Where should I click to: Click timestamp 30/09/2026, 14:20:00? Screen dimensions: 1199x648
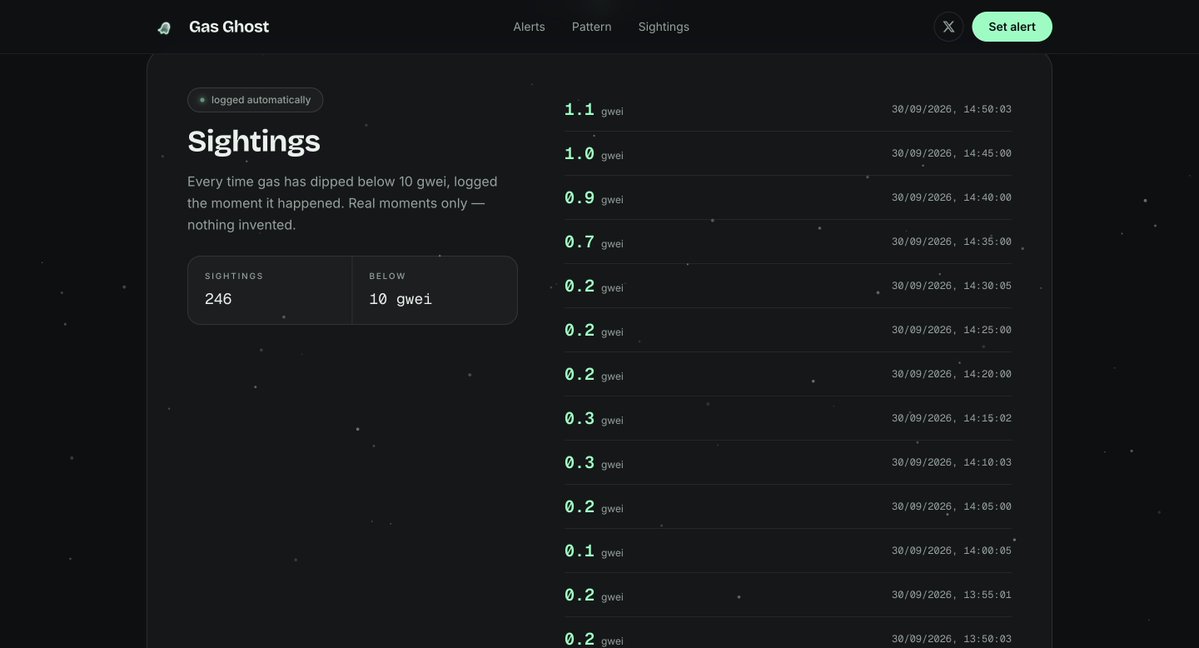pyautogui.click(x=950, y=374)
